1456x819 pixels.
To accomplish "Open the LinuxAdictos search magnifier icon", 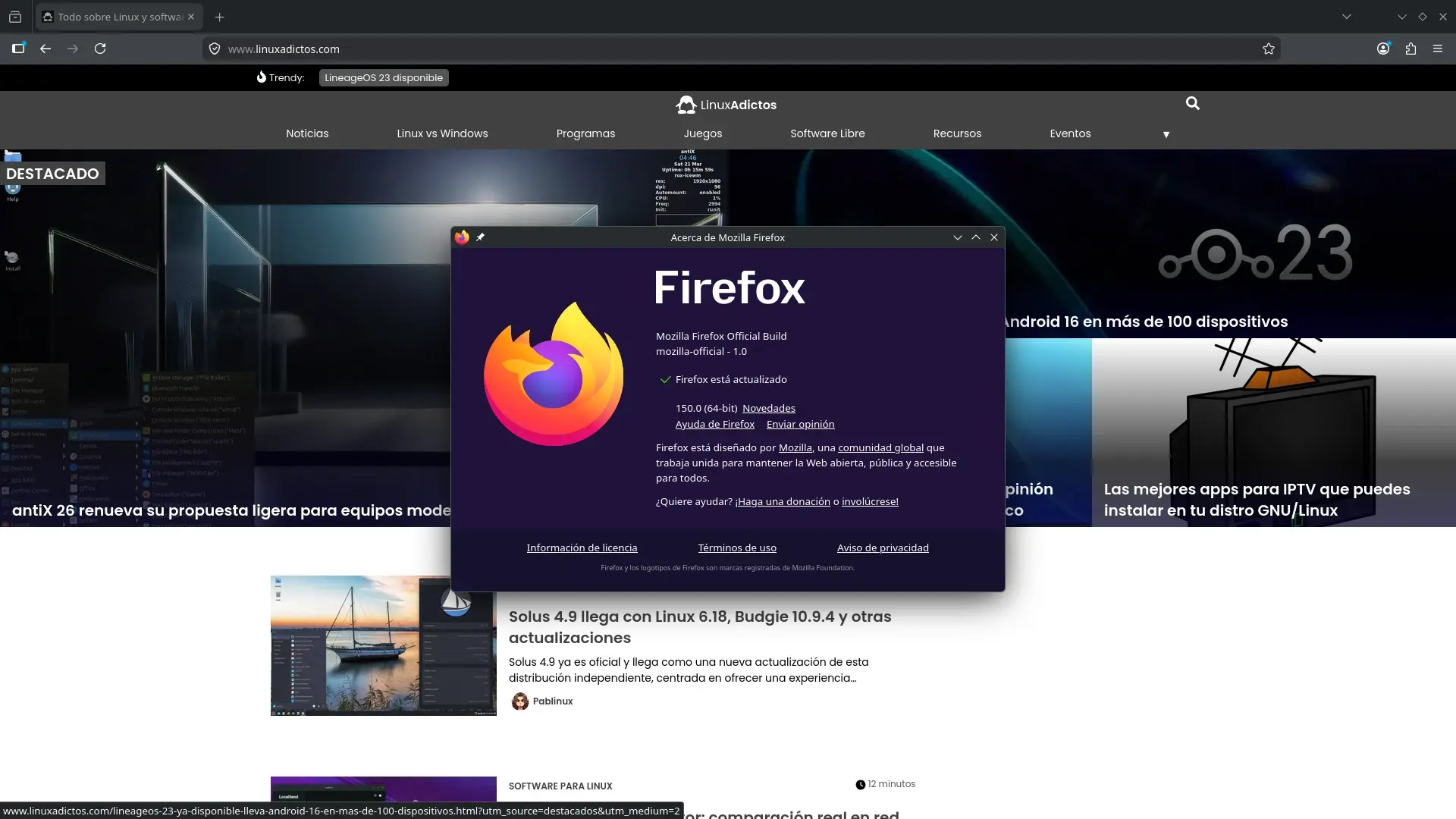I will (1193, 103).
